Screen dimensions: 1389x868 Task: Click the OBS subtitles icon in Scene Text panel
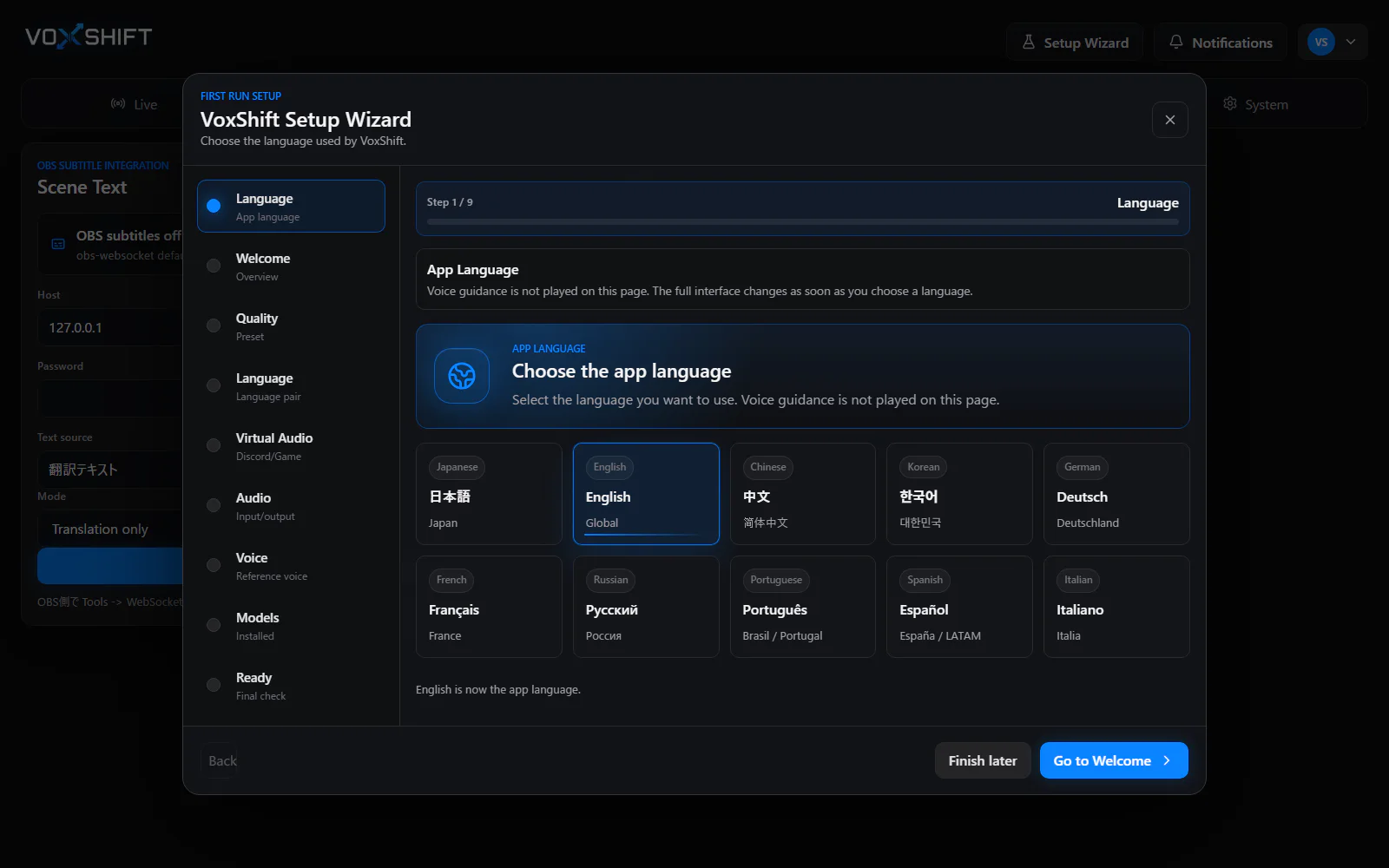[58, 245]
